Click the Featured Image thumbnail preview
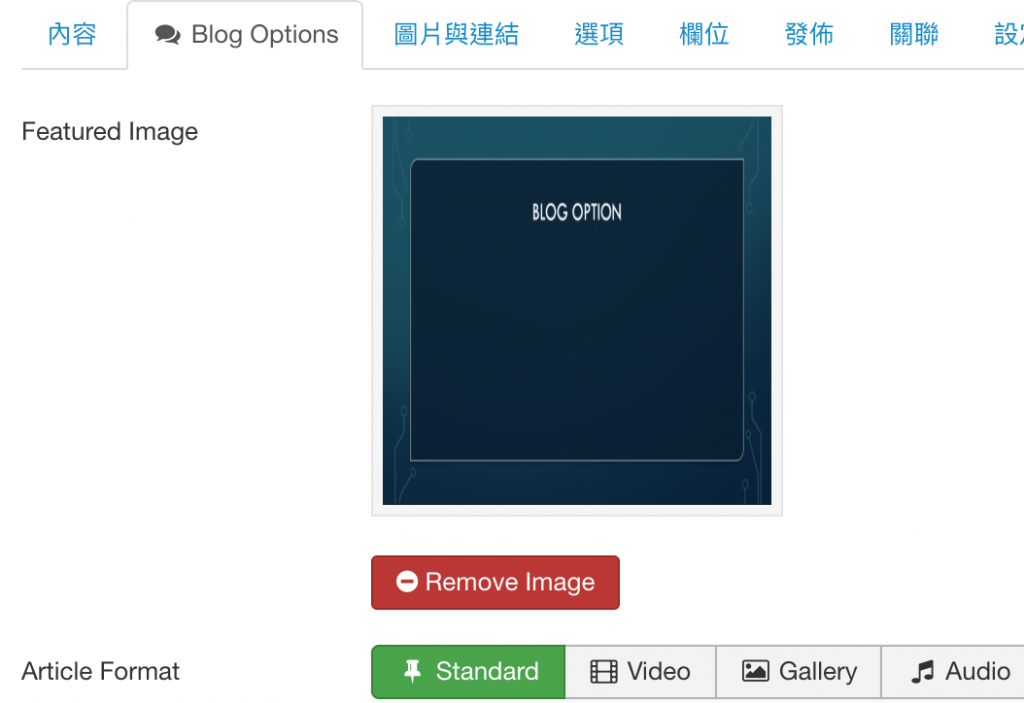Viewport: 1024px width, 703px height. 577,311
